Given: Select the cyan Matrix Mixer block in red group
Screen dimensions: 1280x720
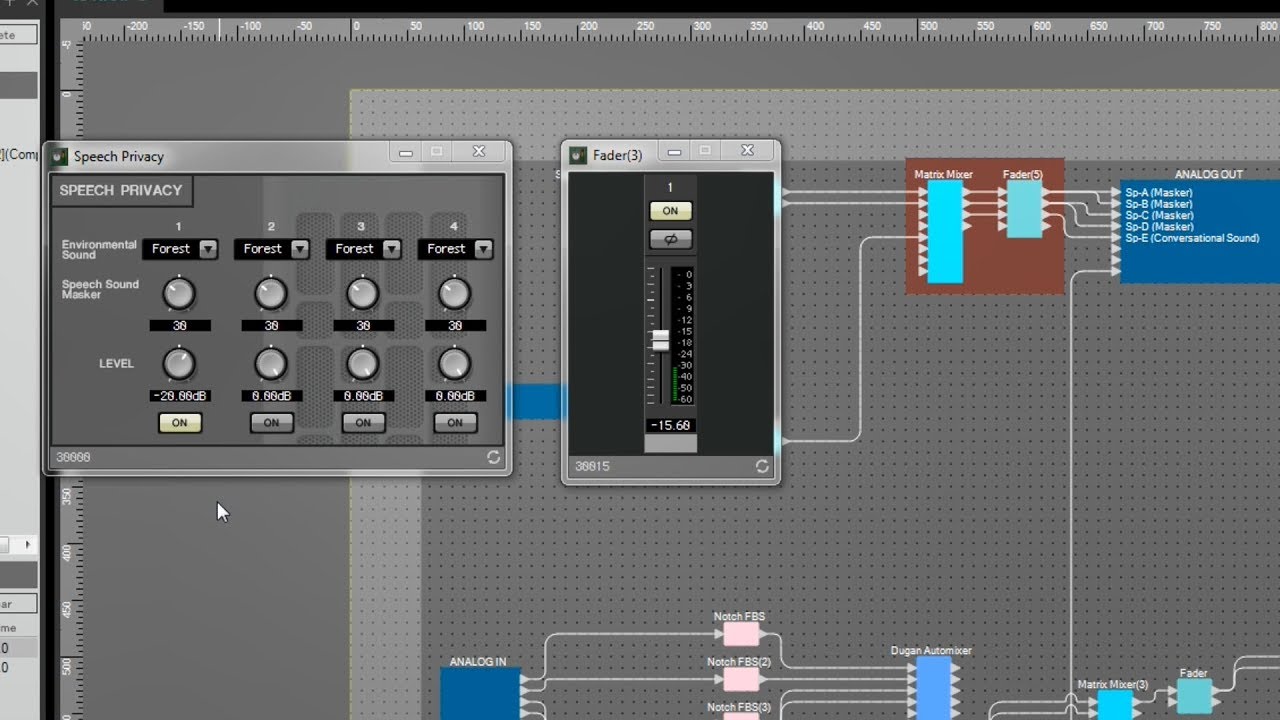Looking at the screenshot, I should point(945,232).
